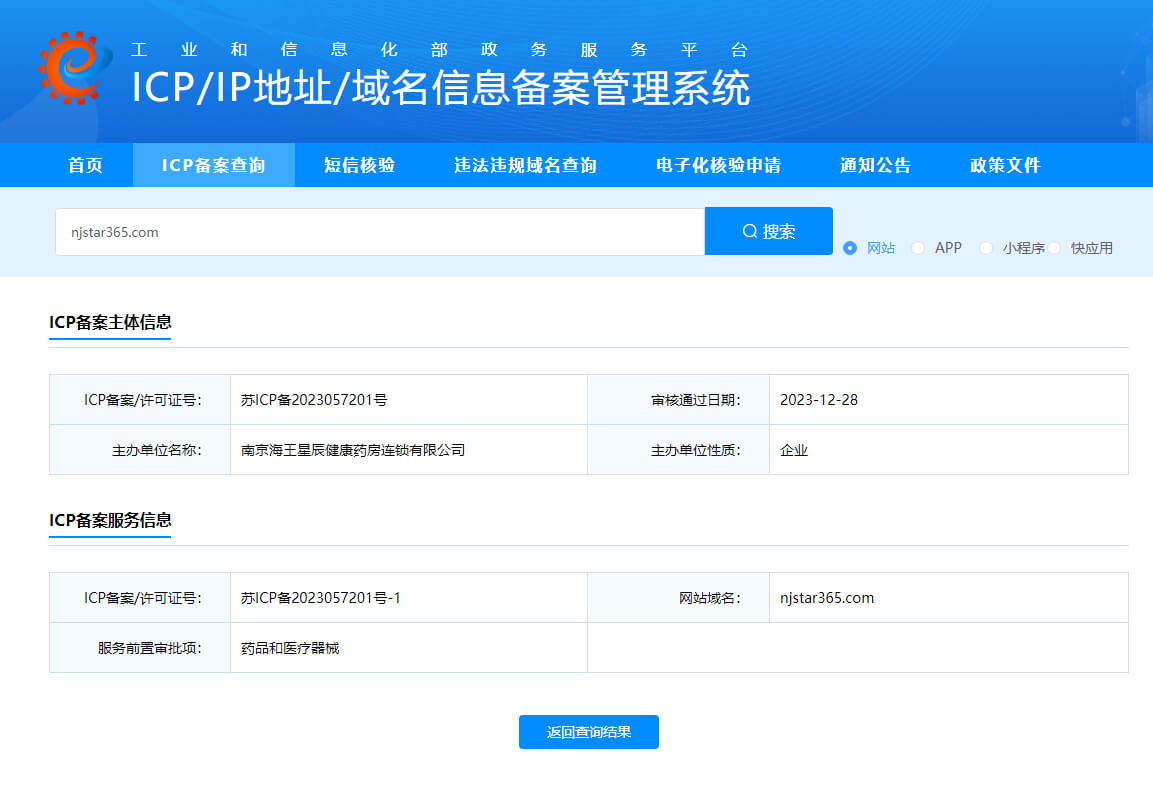Click the magnifier icon in search button
1153x798 pixels.
(x=749, y=231)
